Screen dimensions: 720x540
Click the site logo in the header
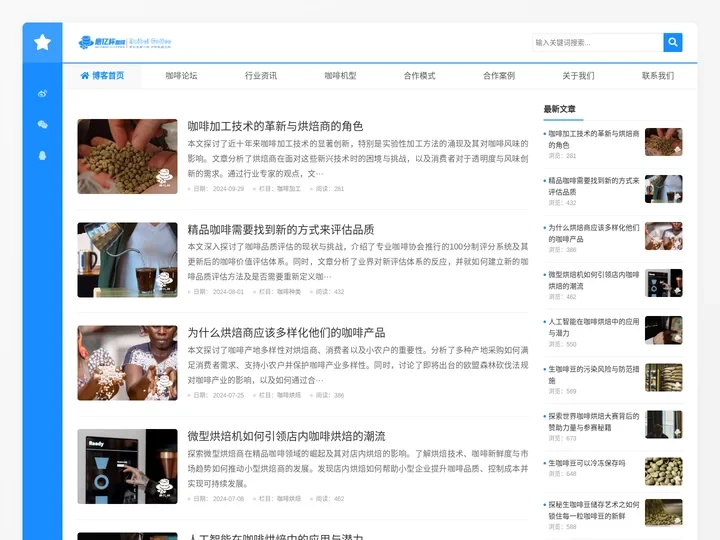tap(125, 42)
